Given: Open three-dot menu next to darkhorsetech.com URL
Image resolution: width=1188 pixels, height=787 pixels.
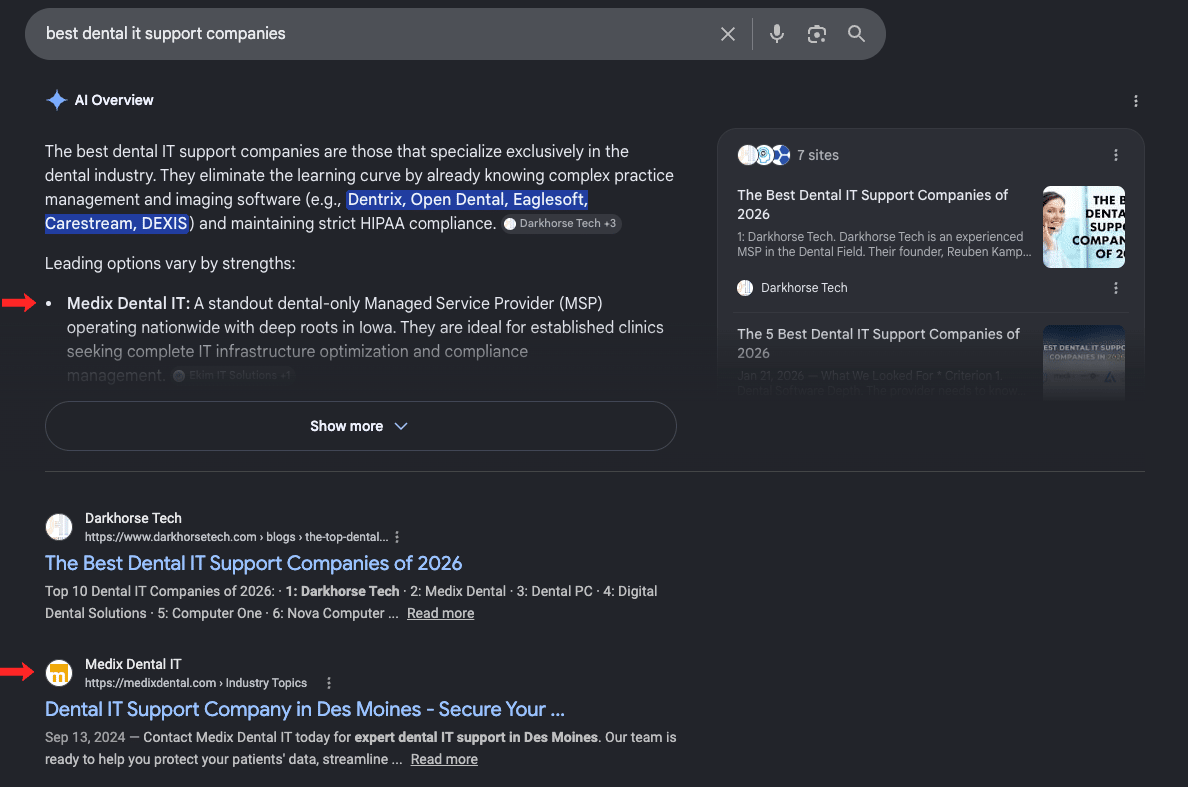Looking at the screenshot, I should click(397, 537).
